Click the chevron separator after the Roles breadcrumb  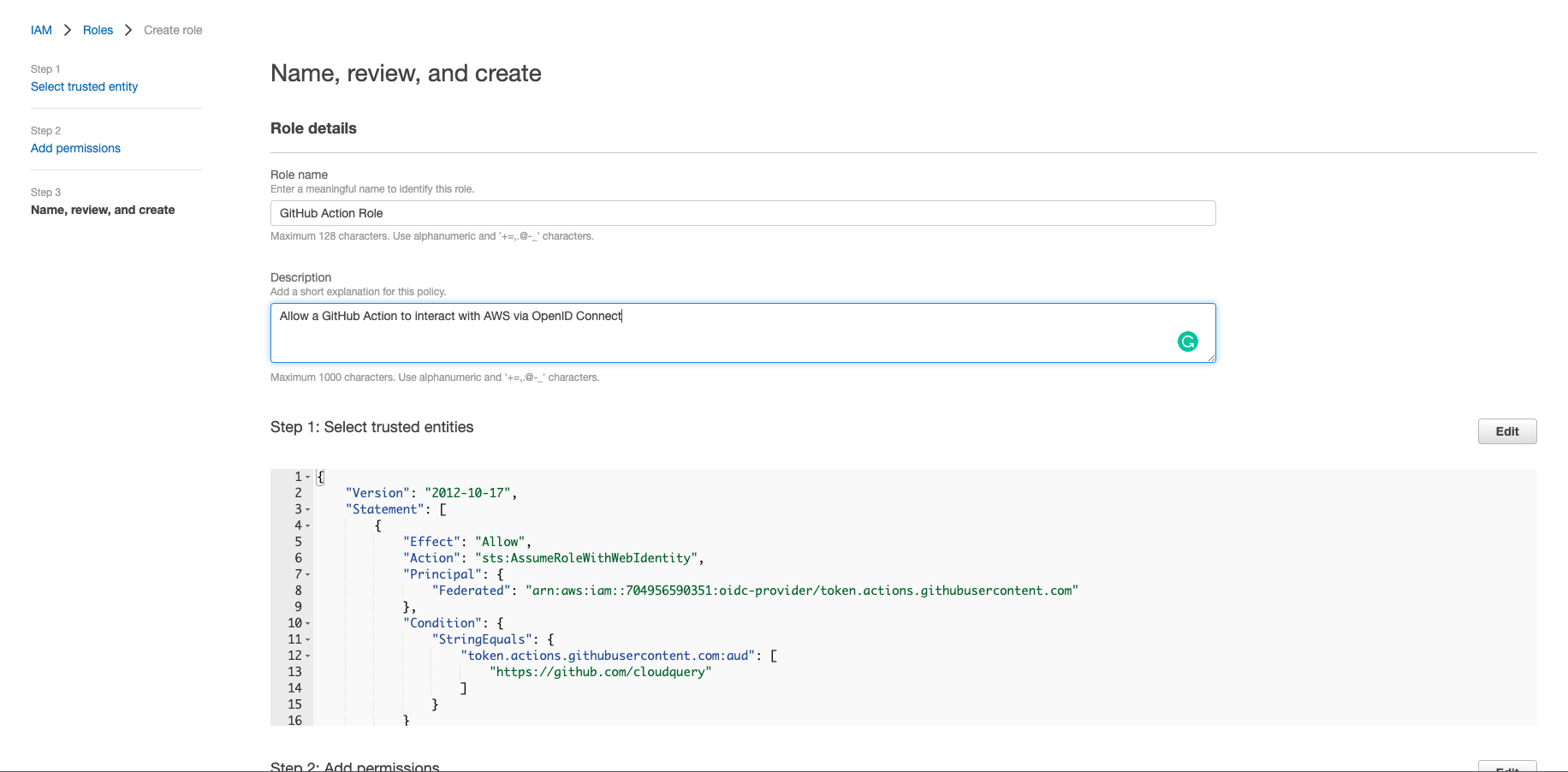128,30
